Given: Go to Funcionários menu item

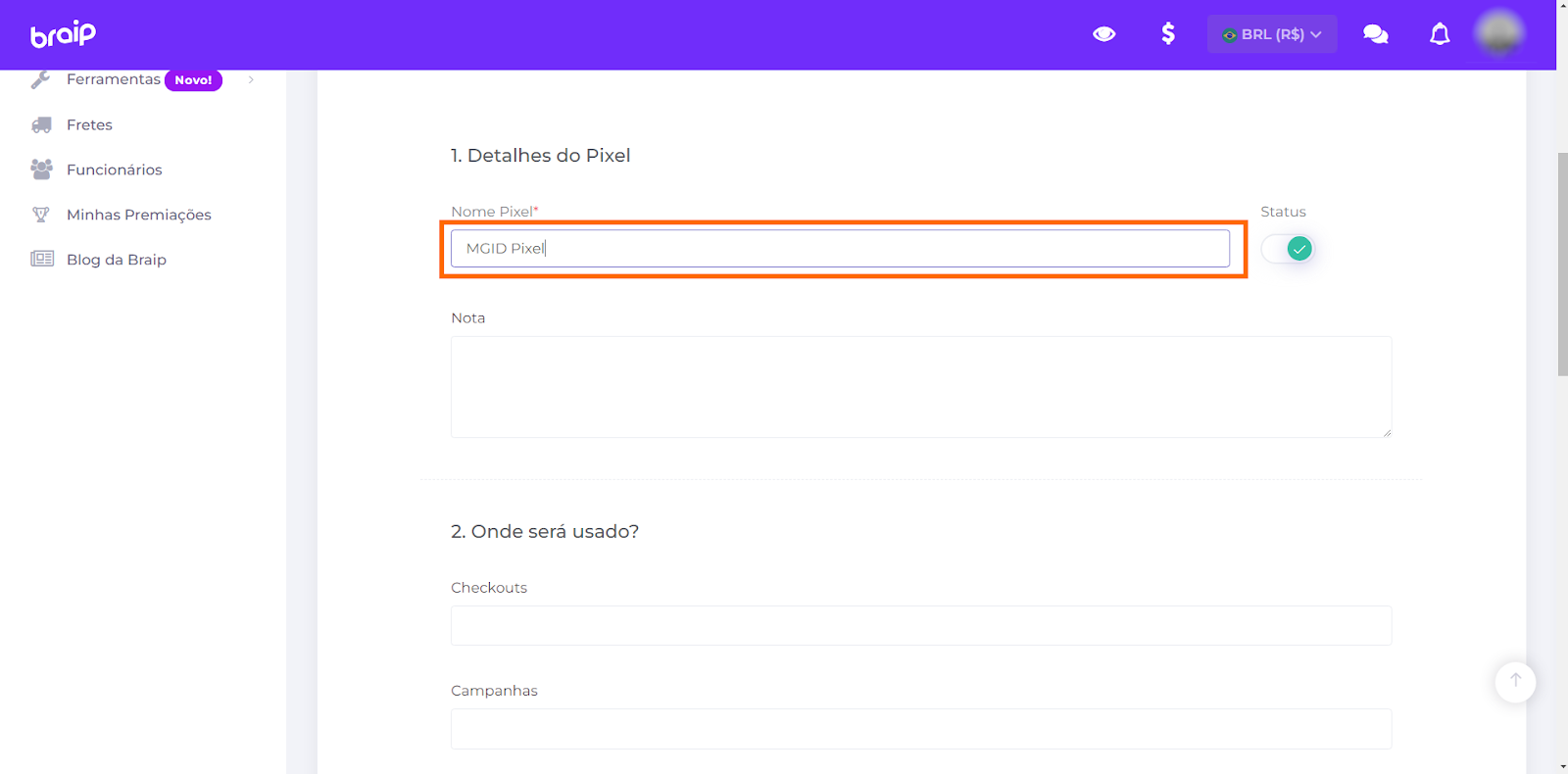Looking at the screenshot, I should (x=114, y=169).
